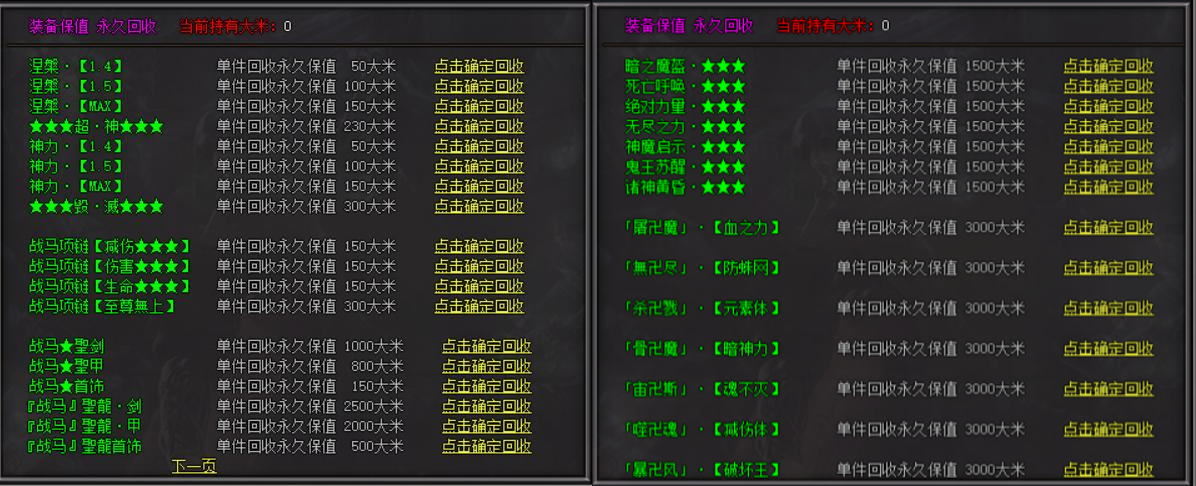The height and width of the screenshot is (486, 1196).
Task: Click recycle link for 涅槃·【1.4】
Action: coord(478,67)
